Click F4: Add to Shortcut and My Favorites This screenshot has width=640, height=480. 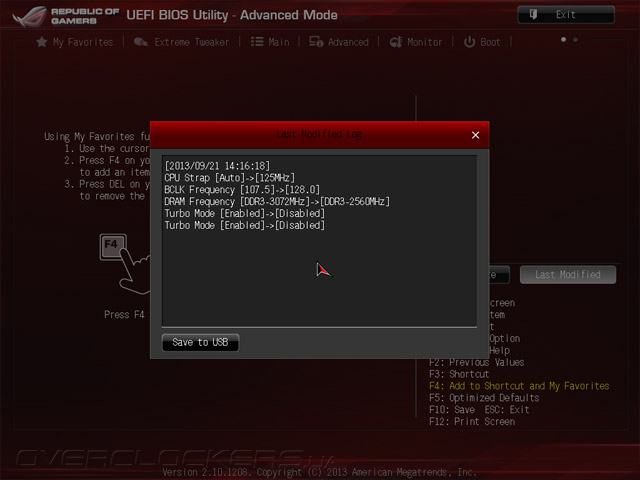[x=519, y=386]
